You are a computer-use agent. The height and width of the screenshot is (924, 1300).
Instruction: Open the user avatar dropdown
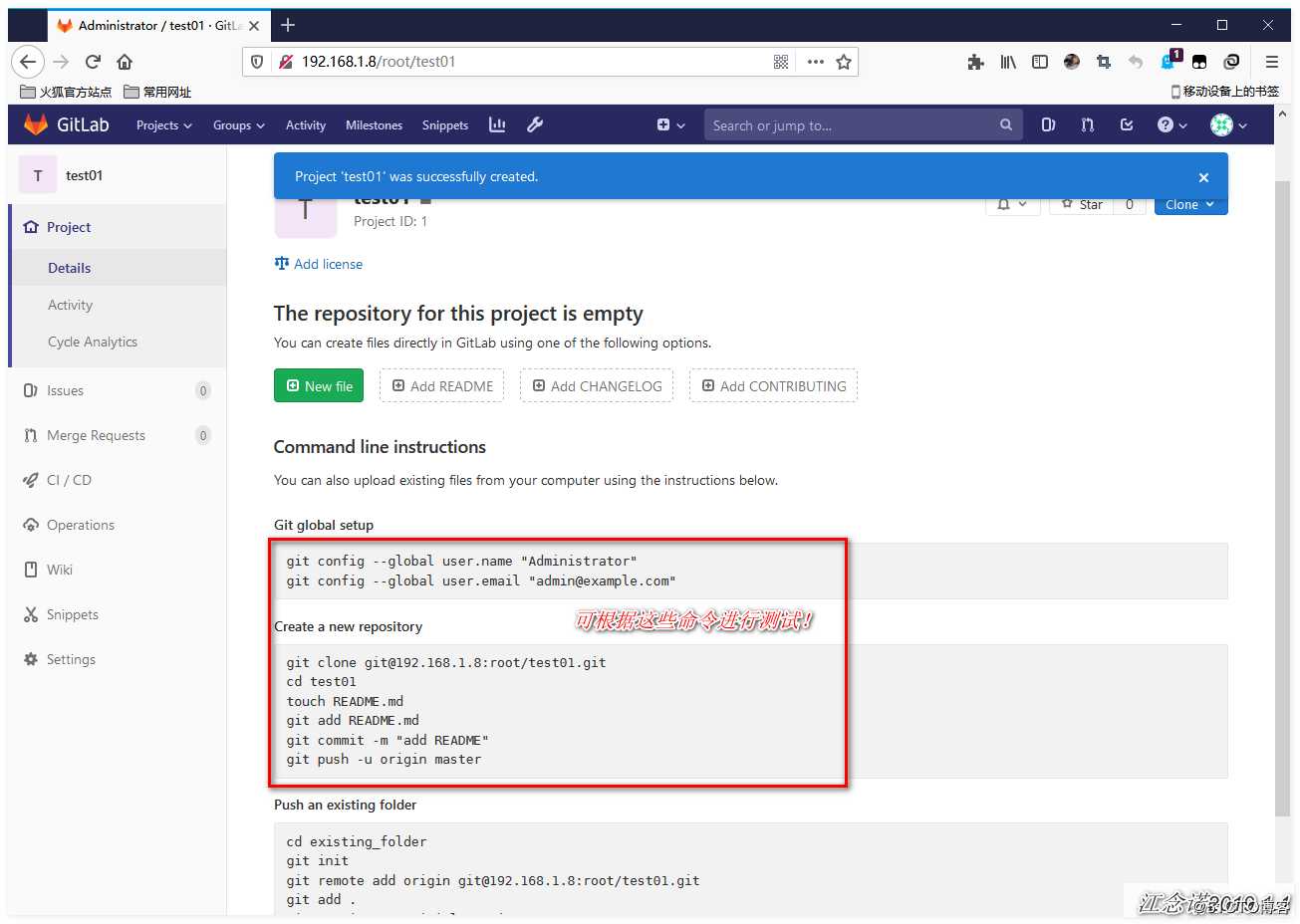point(1228,125)
